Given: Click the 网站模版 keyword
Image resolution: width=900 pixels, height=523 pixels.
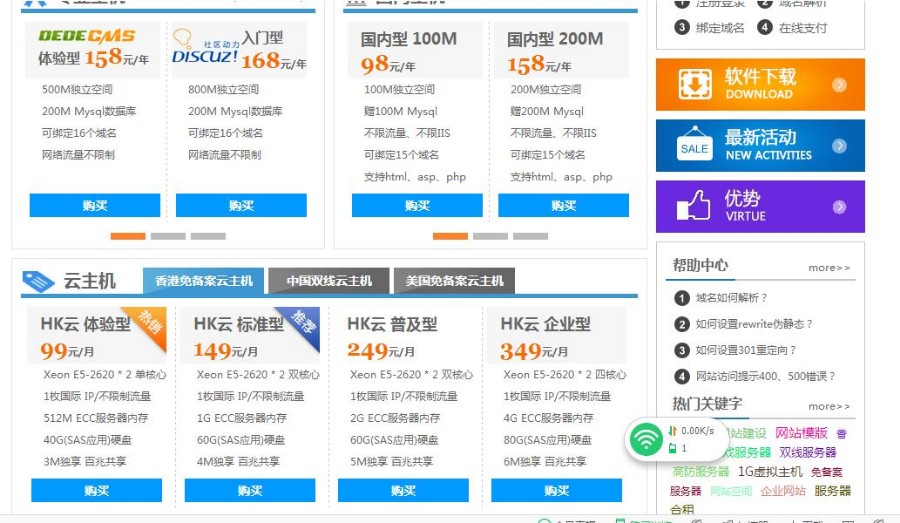Looking at the screenshot, I should (801, 433).
